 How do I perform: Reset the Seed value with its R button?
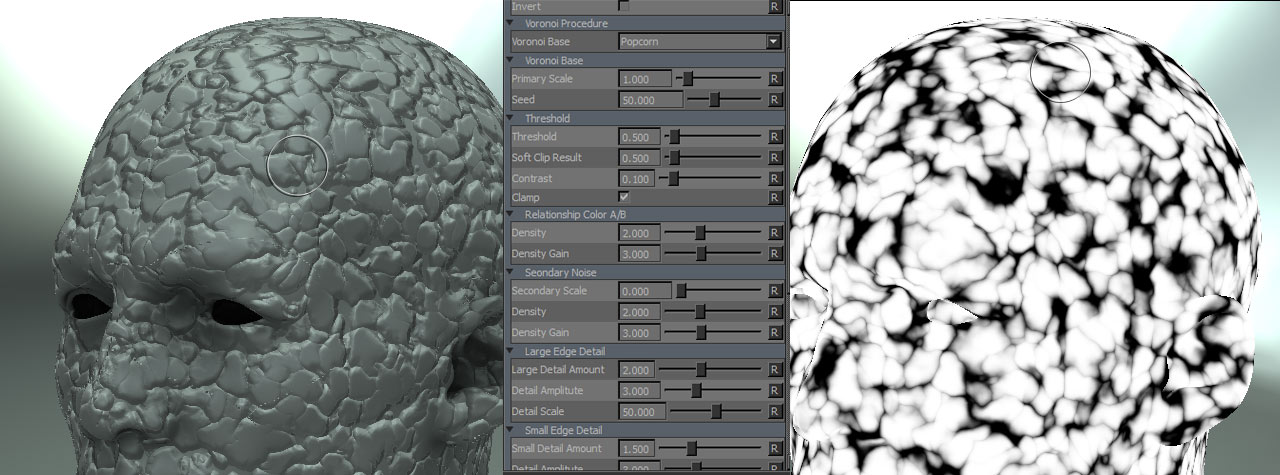tap(774, 100)
